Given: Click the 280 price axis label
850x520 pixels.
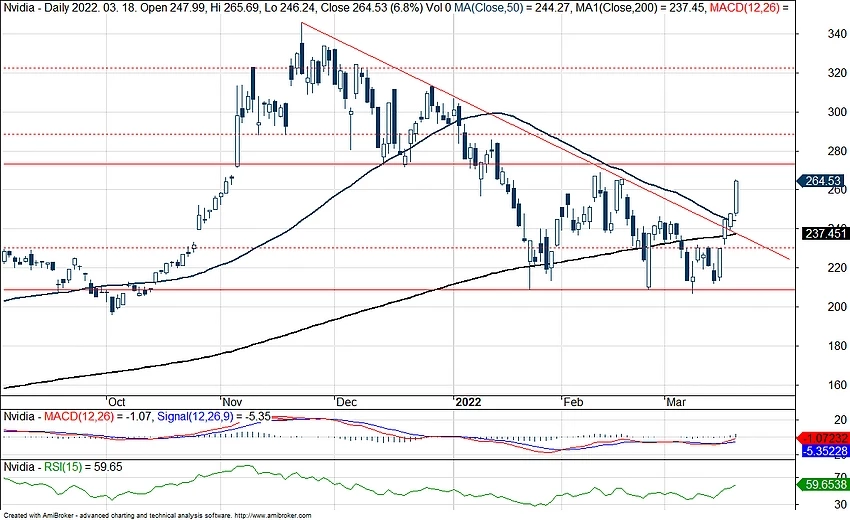Looking at the screenshot, I should 837,151.
